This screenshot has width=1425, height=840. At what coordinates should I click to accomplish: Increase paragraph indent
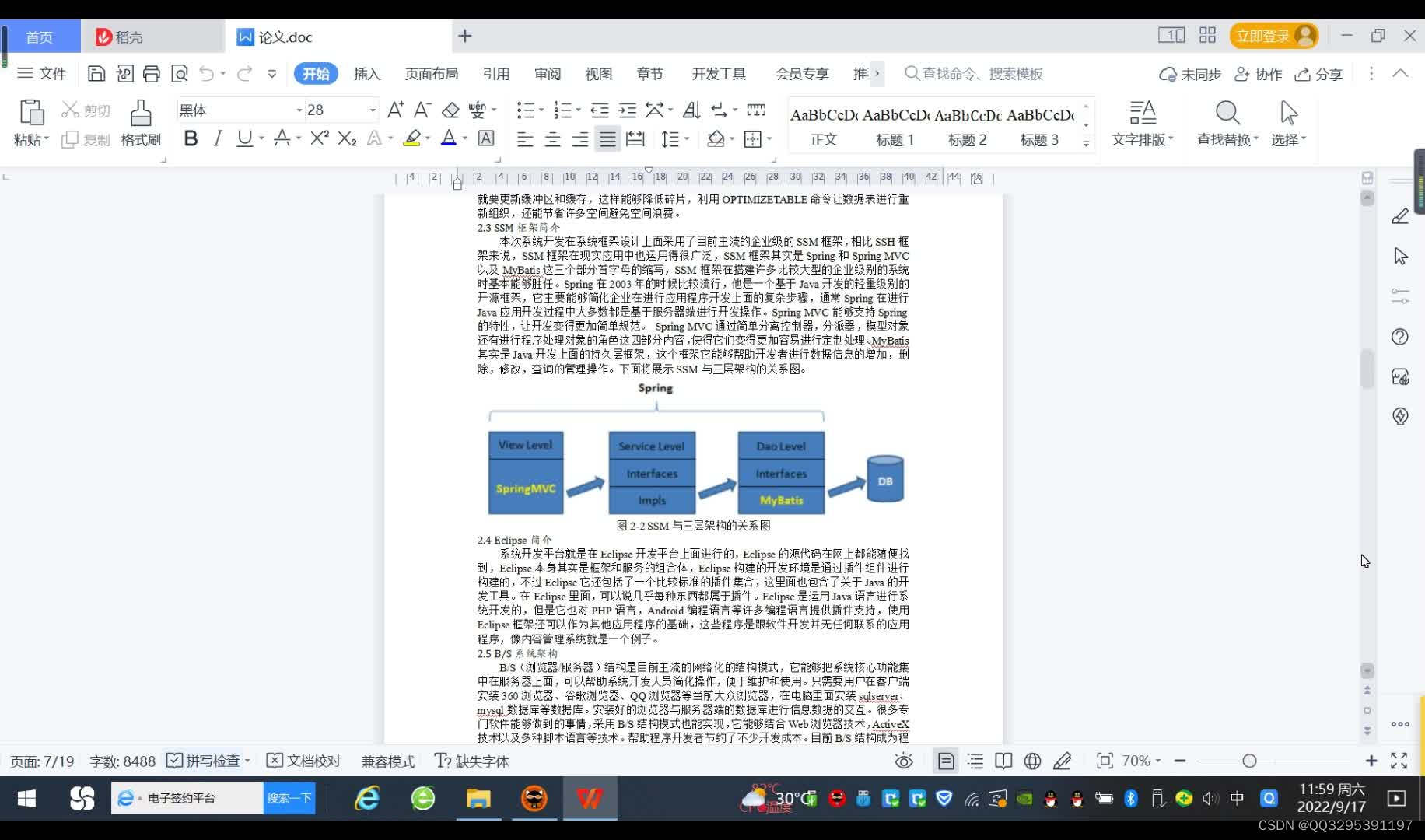tap(627, 110)
